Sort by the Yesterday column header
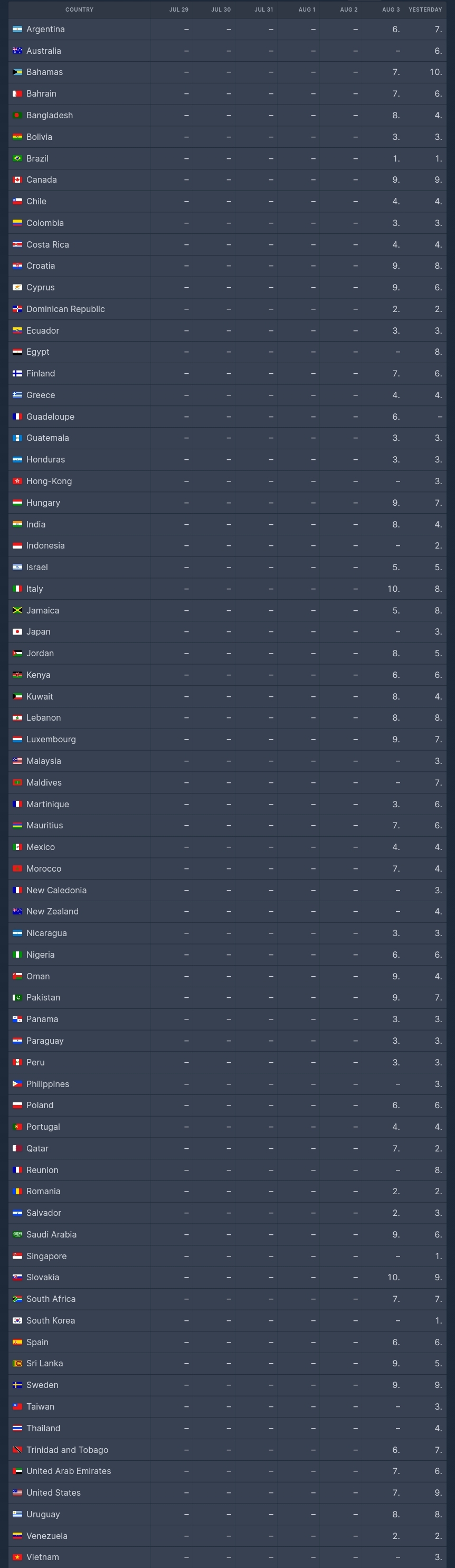455x1568 pixels. pos(424,10)
